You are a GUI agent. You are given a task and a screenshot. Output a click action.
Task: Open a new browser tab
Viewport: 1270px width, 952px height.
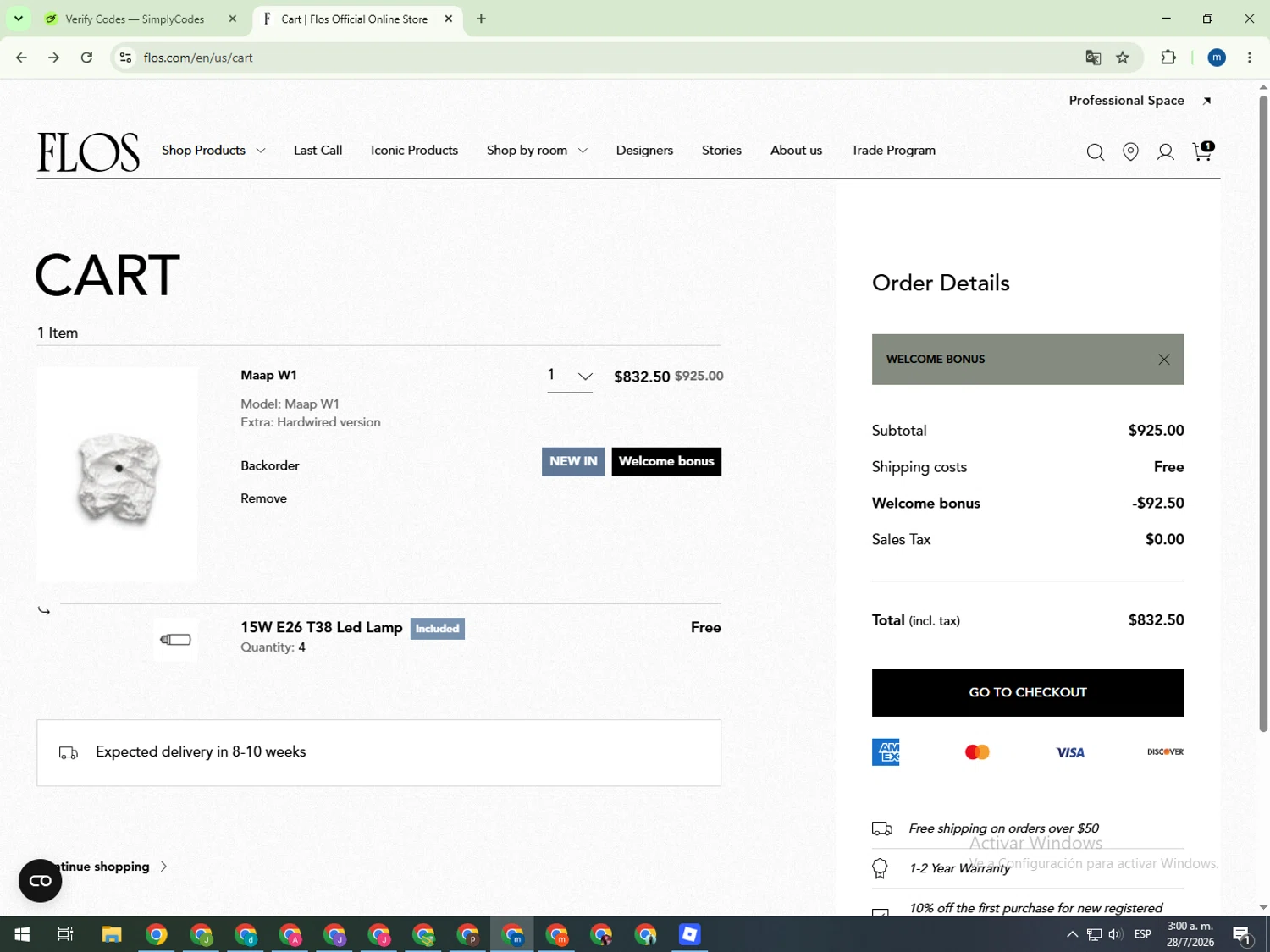click(x=481, y=19)
